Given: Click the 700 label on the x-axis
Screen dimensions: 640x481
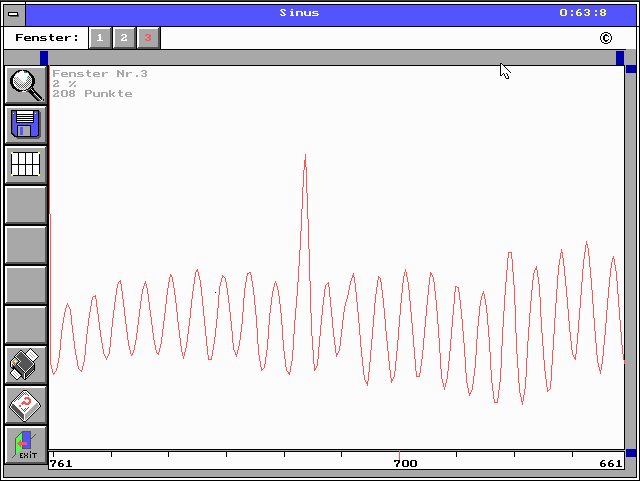Looking at the screenshot, I should (405, 464).
